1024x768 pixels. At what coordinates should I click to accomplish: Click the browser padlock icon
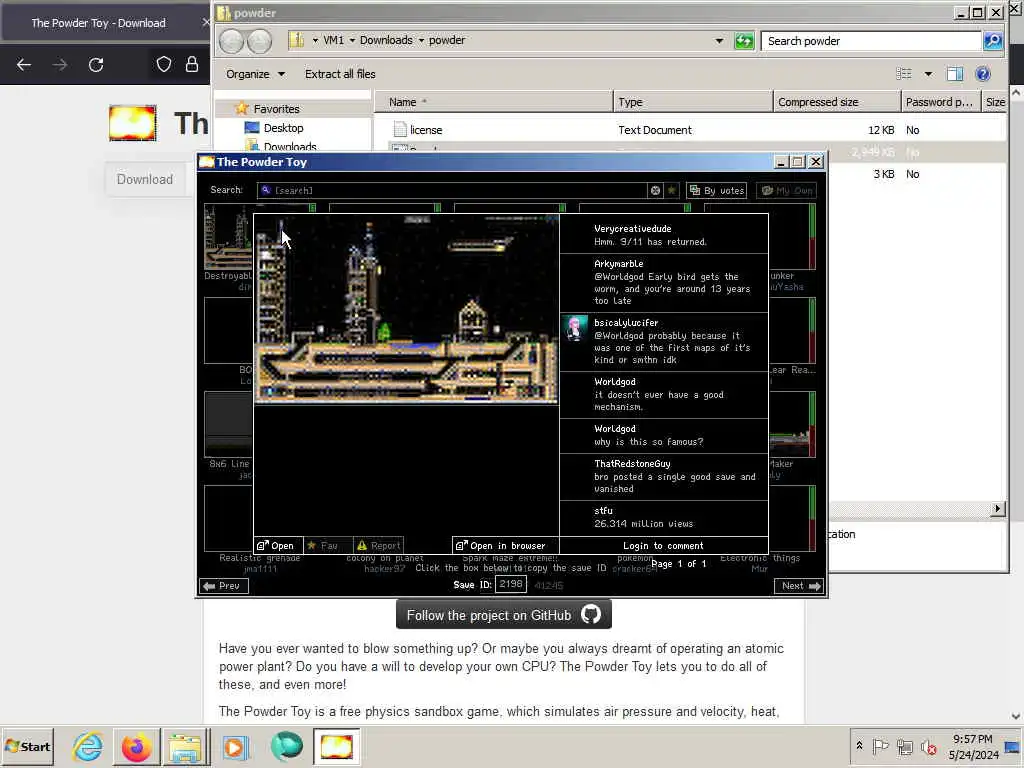tap(191, 64)
